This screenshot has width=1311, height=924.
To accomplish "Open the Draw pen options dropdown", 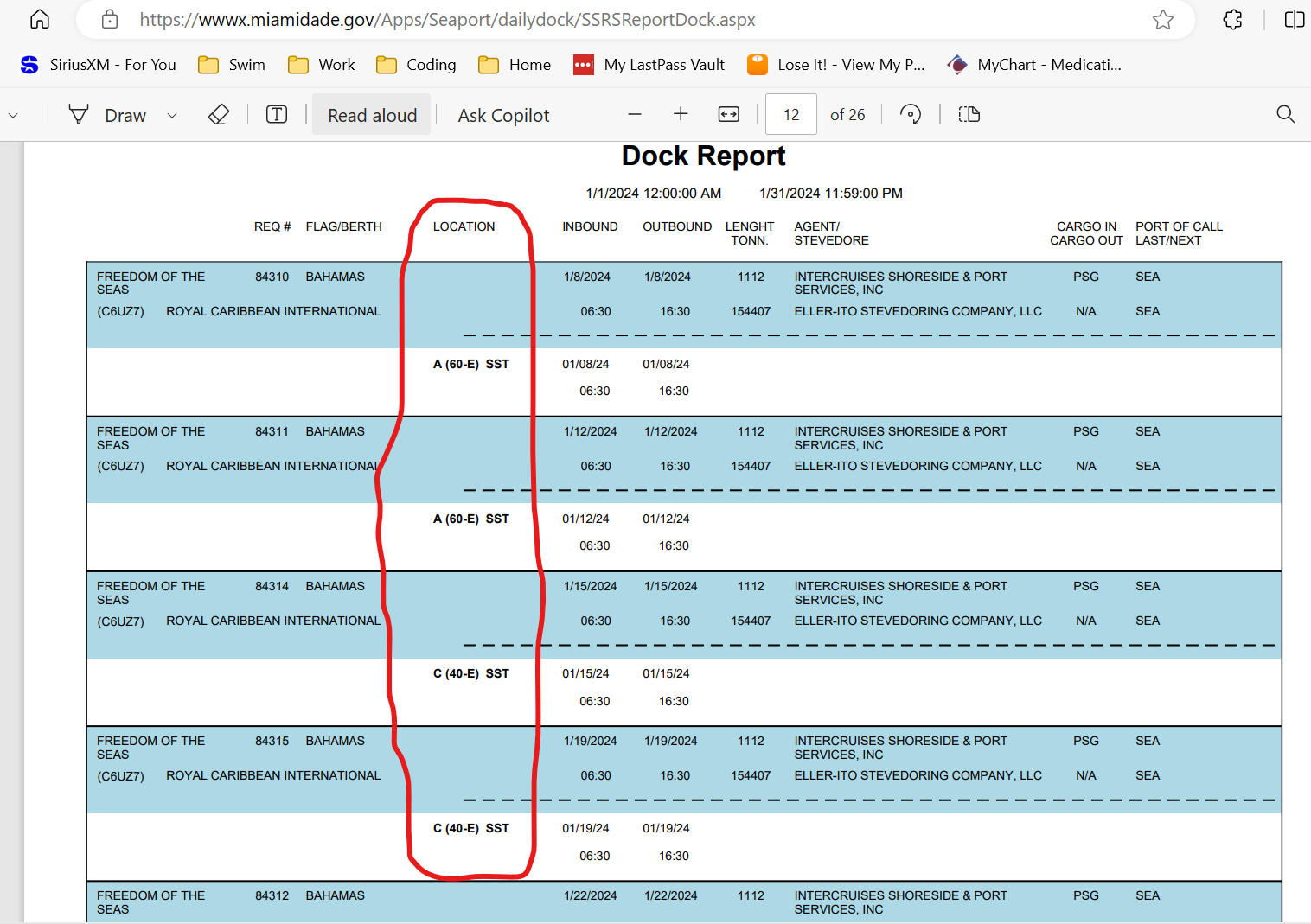I will (x=171, y=115).
